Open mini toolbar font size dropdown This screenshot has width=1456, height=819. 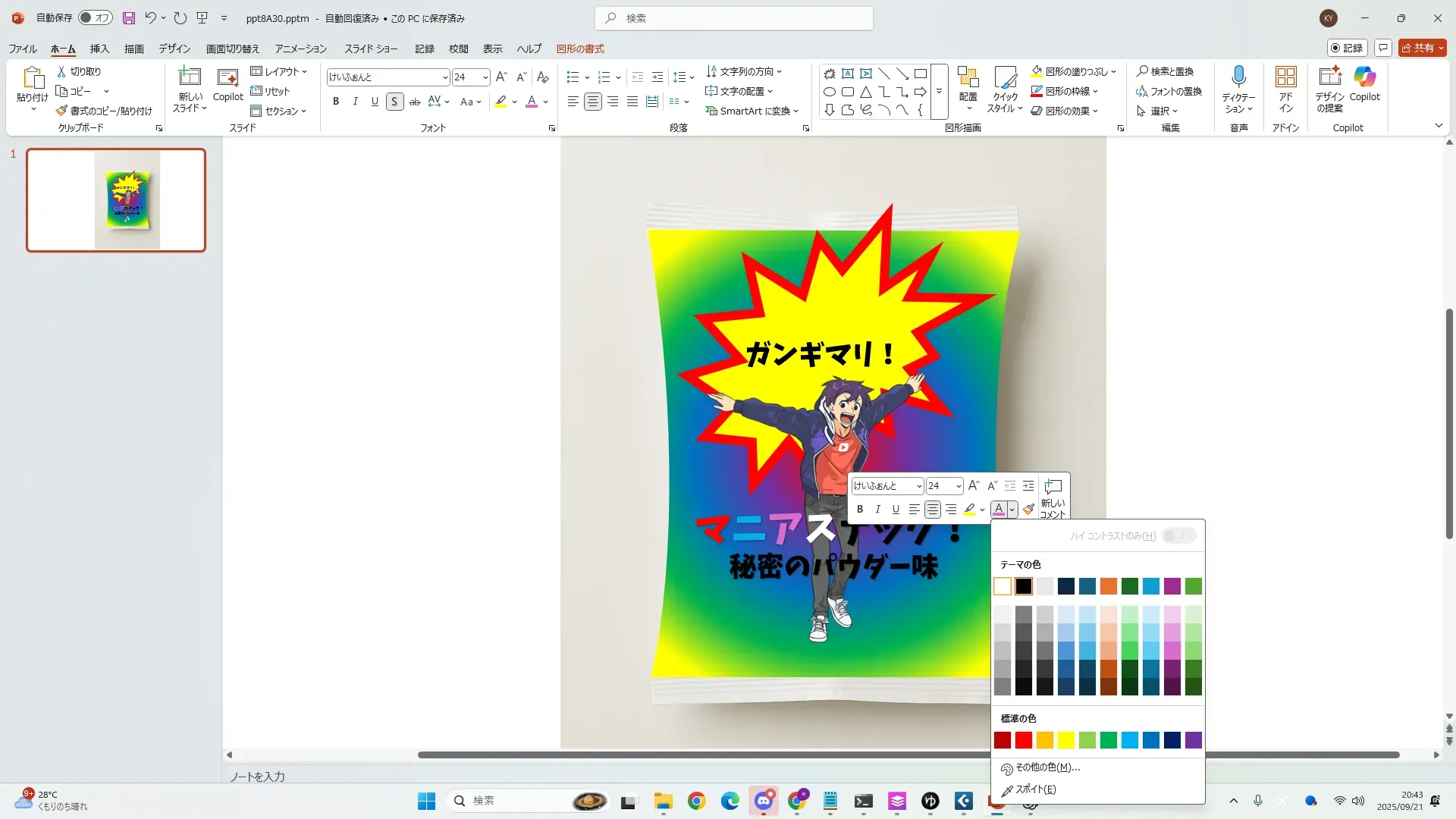(959, 486)
